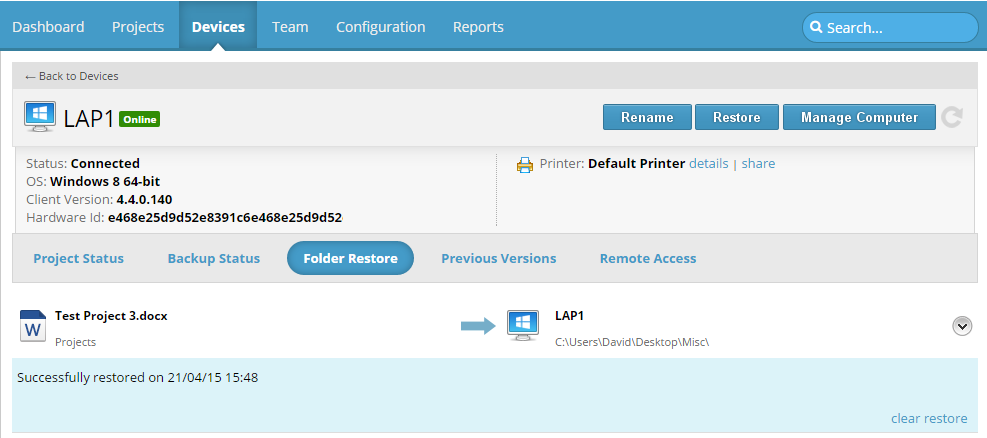
Task: Click the Manage Computer button
Action: tap(859, 117)
